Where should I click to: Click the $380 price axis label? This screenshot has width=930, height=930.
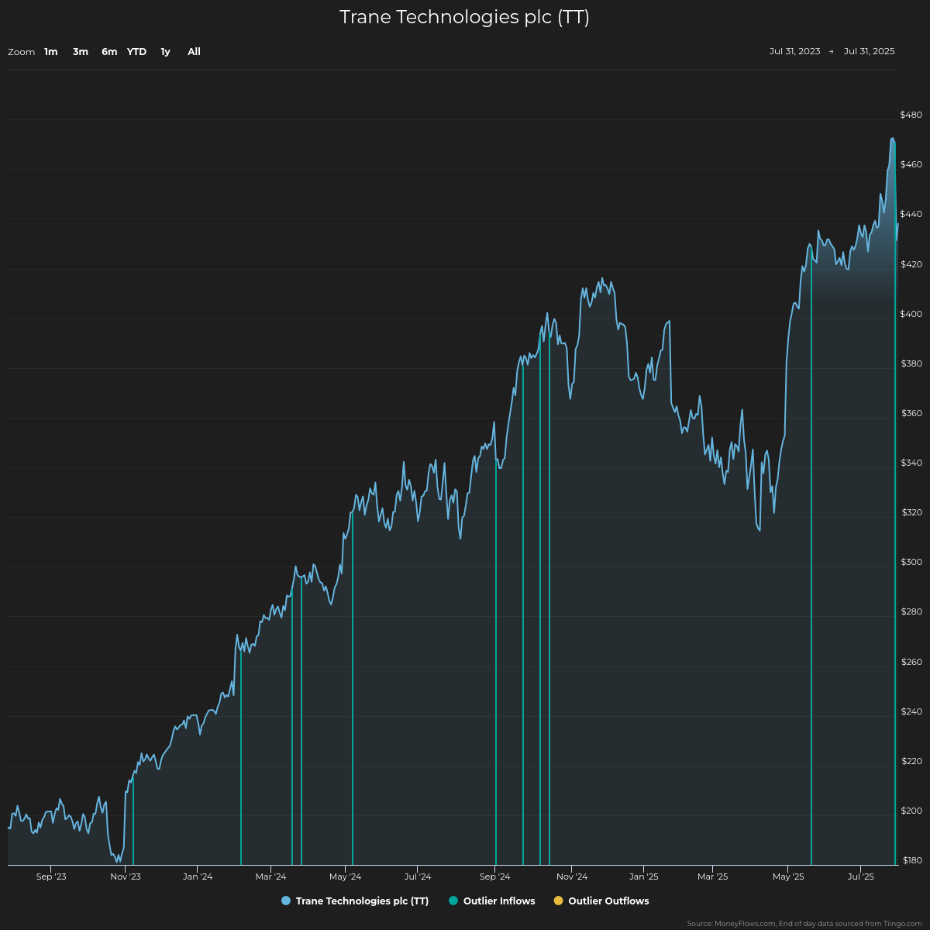coord(911,364)
